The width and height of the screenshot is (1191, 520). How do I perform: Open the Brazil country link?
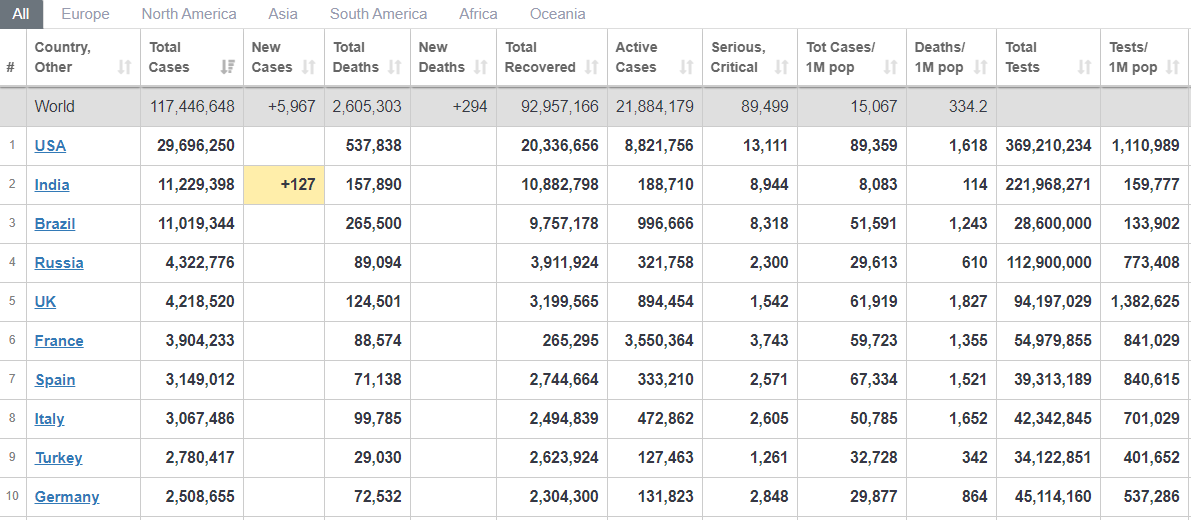[x=55, y=224]
